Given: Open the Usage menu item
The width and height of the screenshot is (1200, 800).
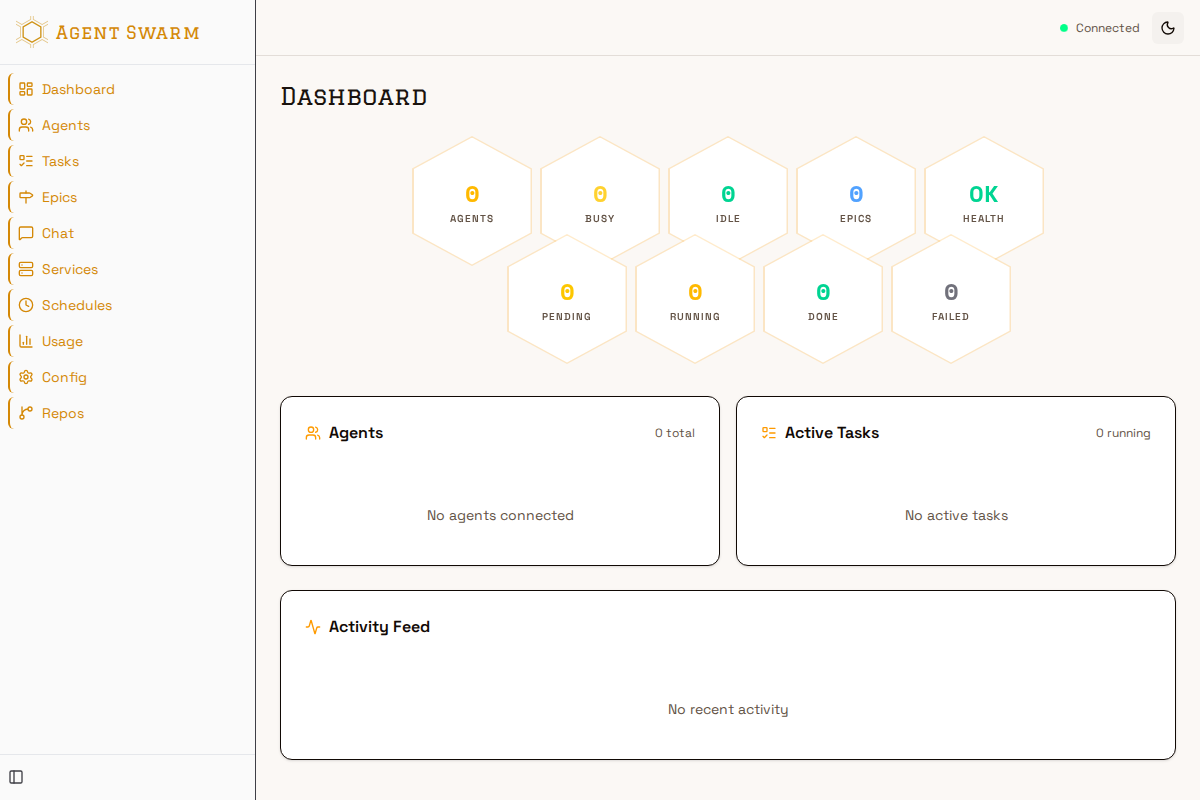Looking at the screenshot, I should coord(62,341).
